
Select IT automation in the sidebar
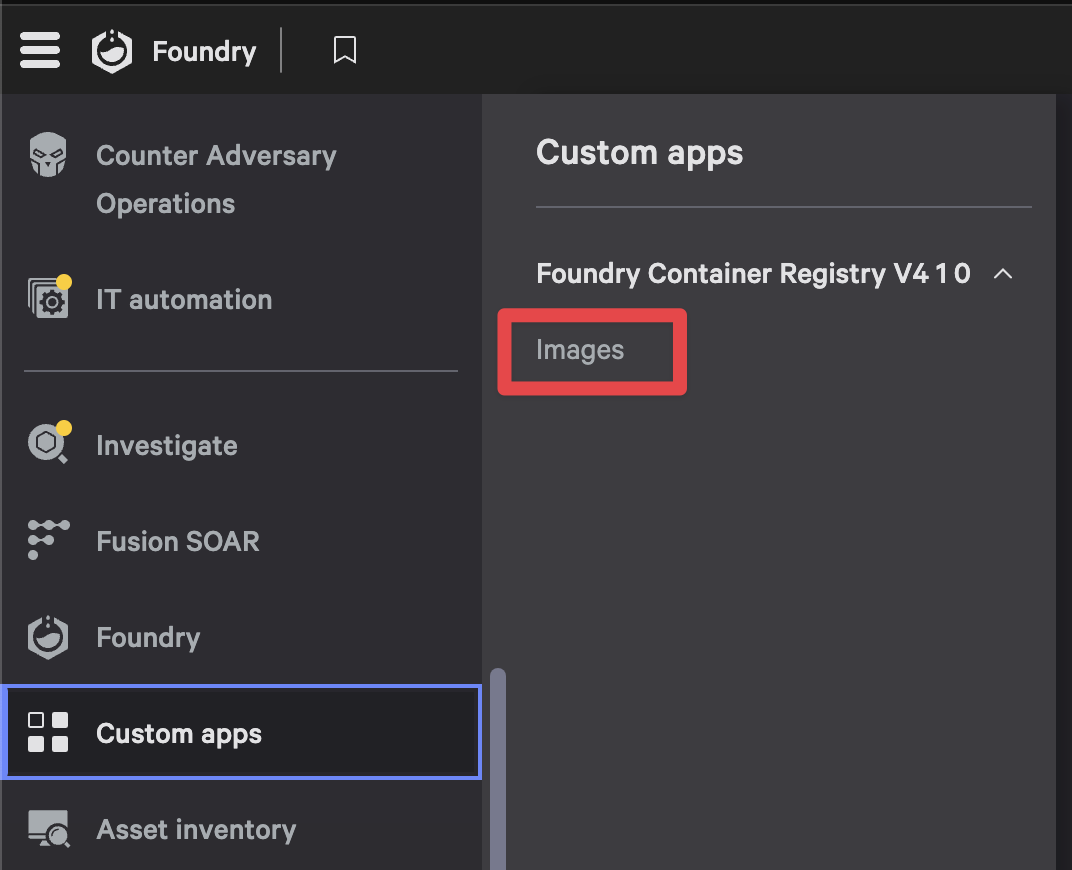tap(184, 299)
